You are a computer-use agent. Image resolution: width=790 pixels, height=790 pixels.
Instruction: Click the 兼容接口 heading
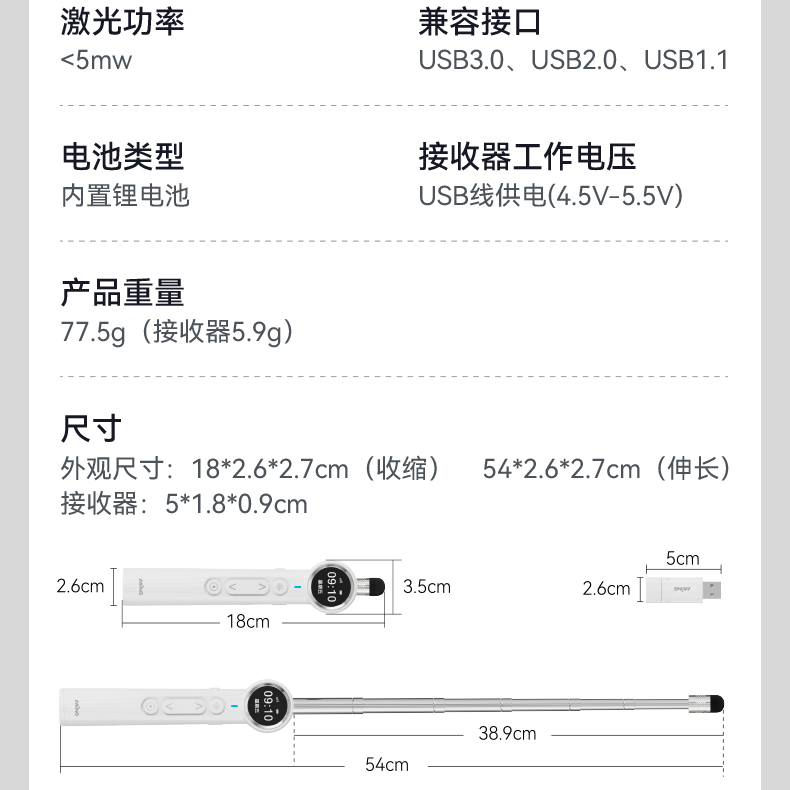click(480, 22)
